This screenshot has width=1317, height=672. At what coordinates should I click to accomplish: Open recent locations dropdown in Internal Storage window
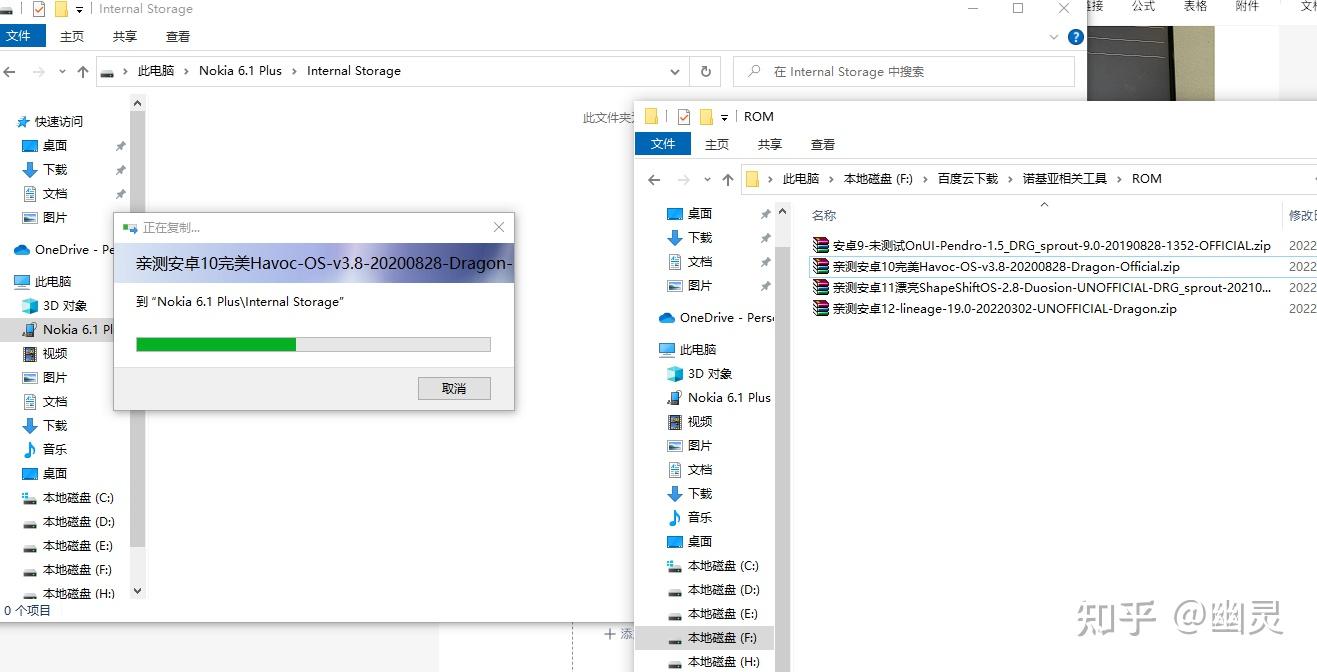click(x=61, y=72)
